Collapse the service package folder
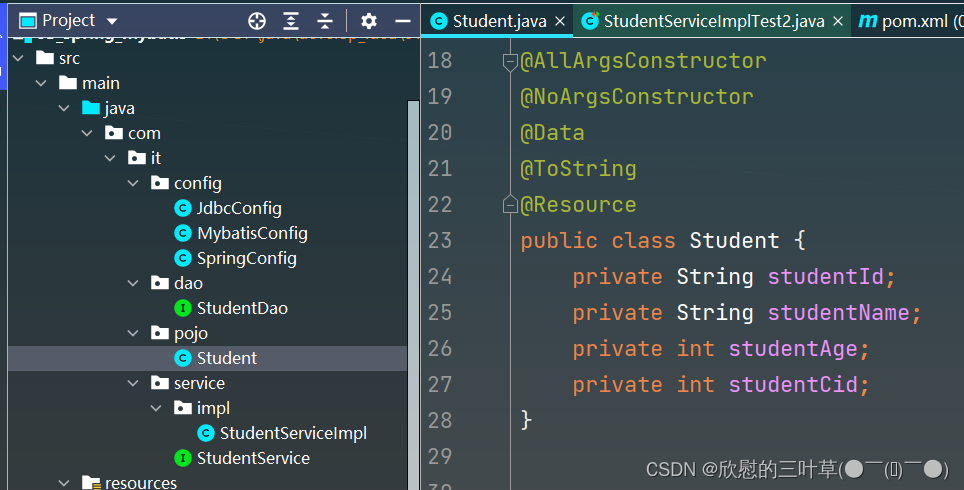The height and width of the screenshot is (490, 964). [x=134, y=383]
